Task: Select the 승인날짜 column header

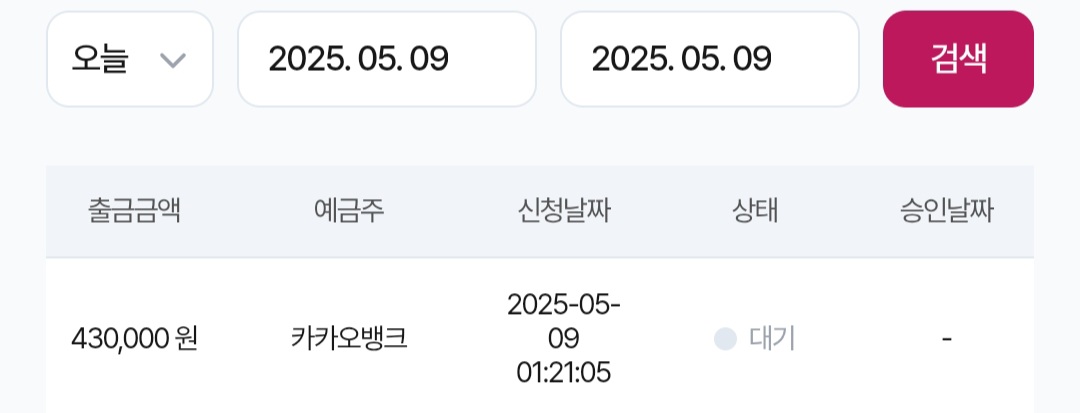Action: (946, 211)
